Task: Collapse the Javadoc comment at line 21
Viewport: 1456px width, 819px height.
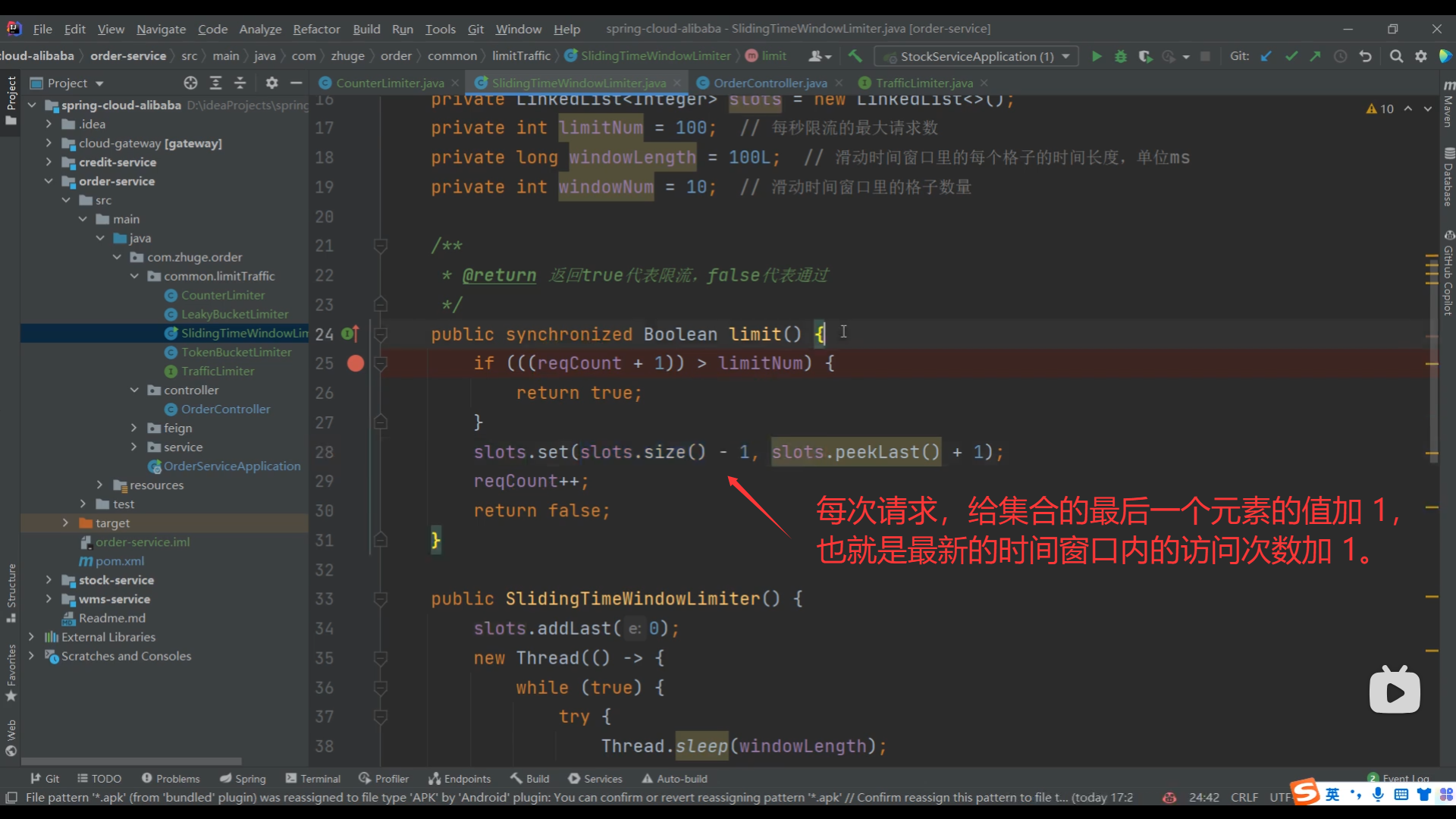Action: click(381, 246)
